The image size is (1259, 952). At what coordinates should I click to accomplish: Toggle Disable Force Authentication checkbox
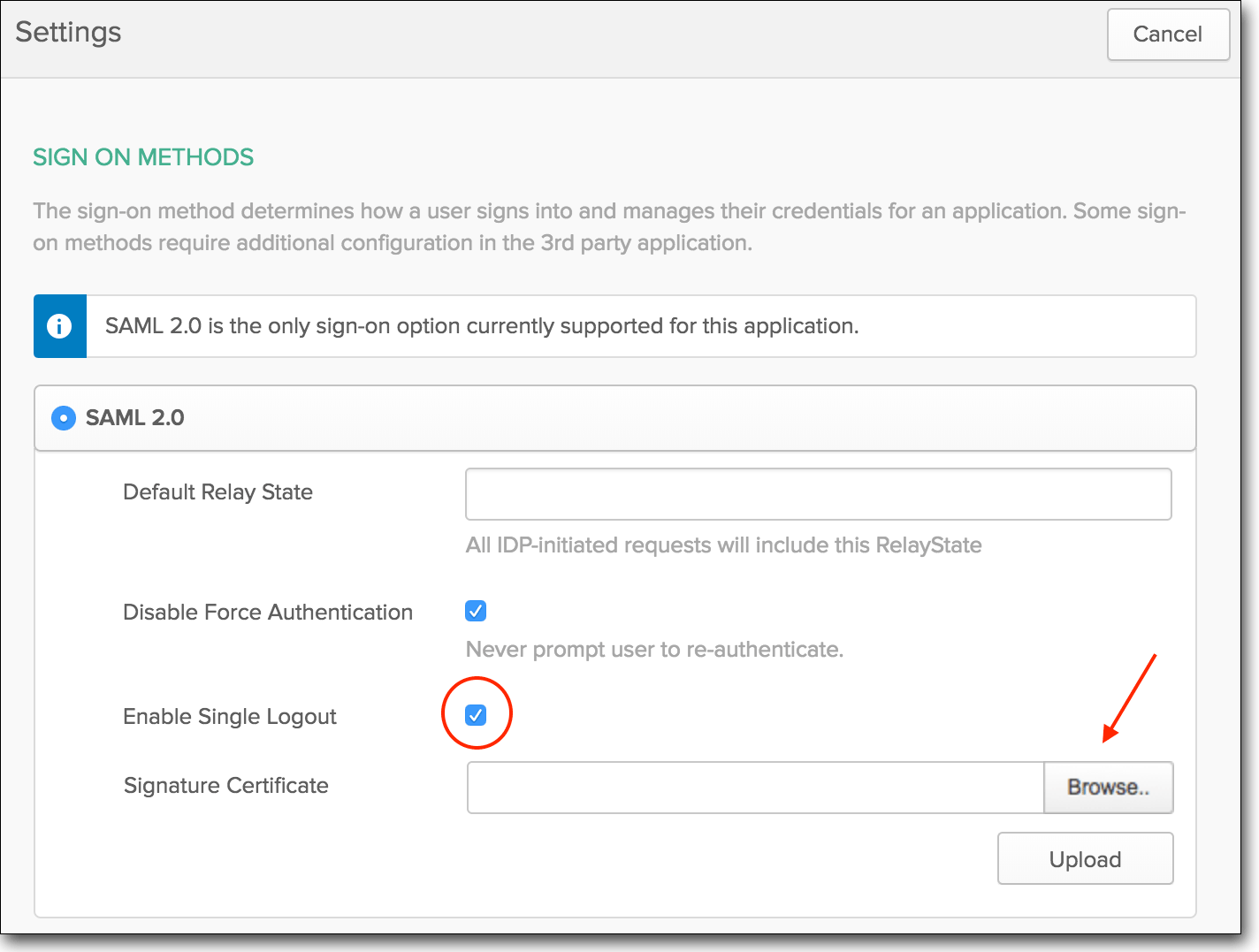click(476, 611)
